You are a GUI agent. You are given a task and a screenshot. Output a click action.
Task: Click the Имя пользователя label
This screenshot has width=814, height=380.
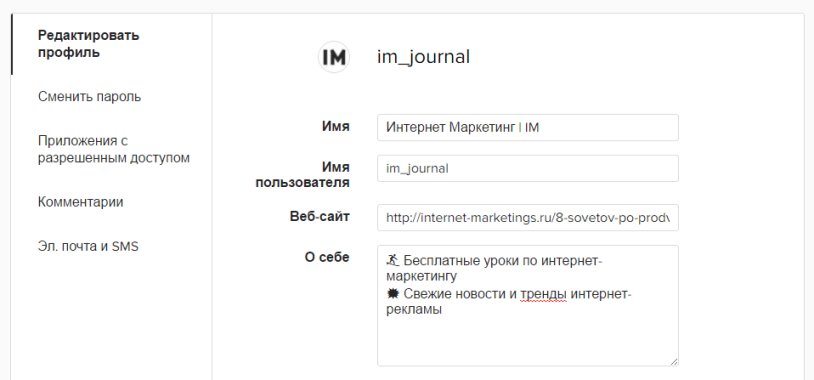point(303,175)
